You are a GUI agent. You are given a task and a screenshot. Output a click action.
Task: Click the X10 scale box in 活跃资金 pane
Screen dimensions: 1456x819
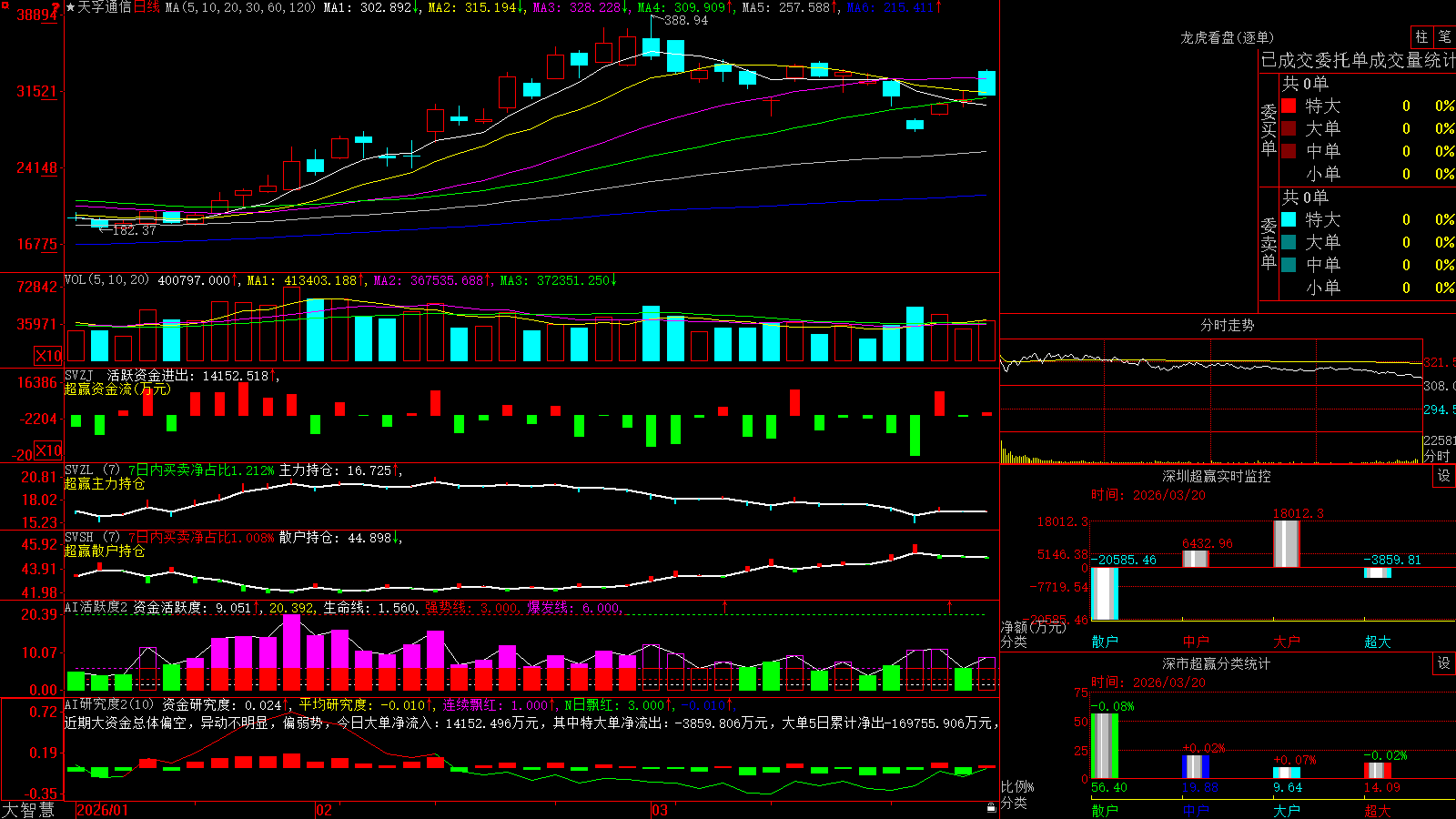pos(48,450)
